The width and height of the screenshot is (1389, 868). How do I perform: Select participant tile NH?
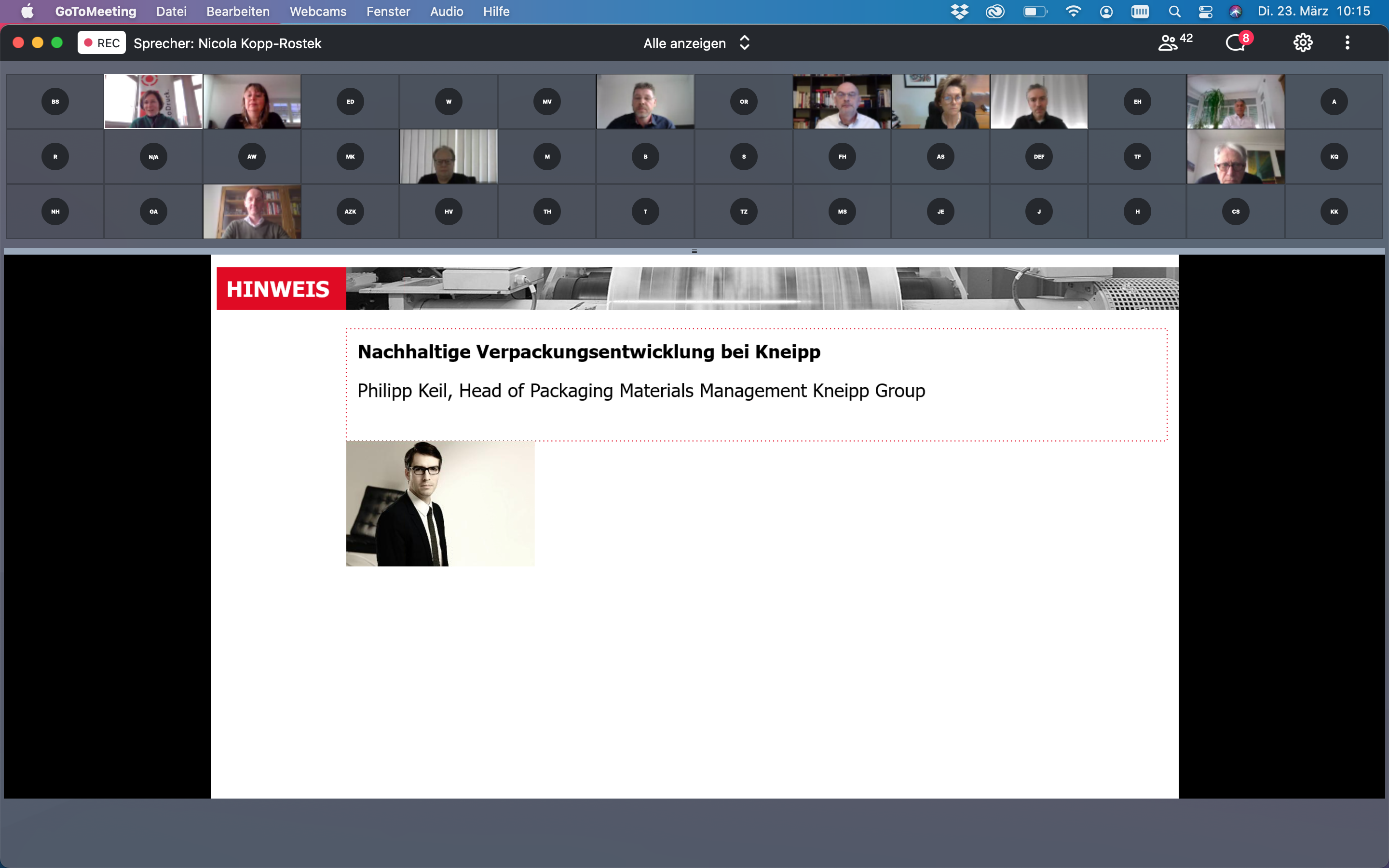[55, 212]
